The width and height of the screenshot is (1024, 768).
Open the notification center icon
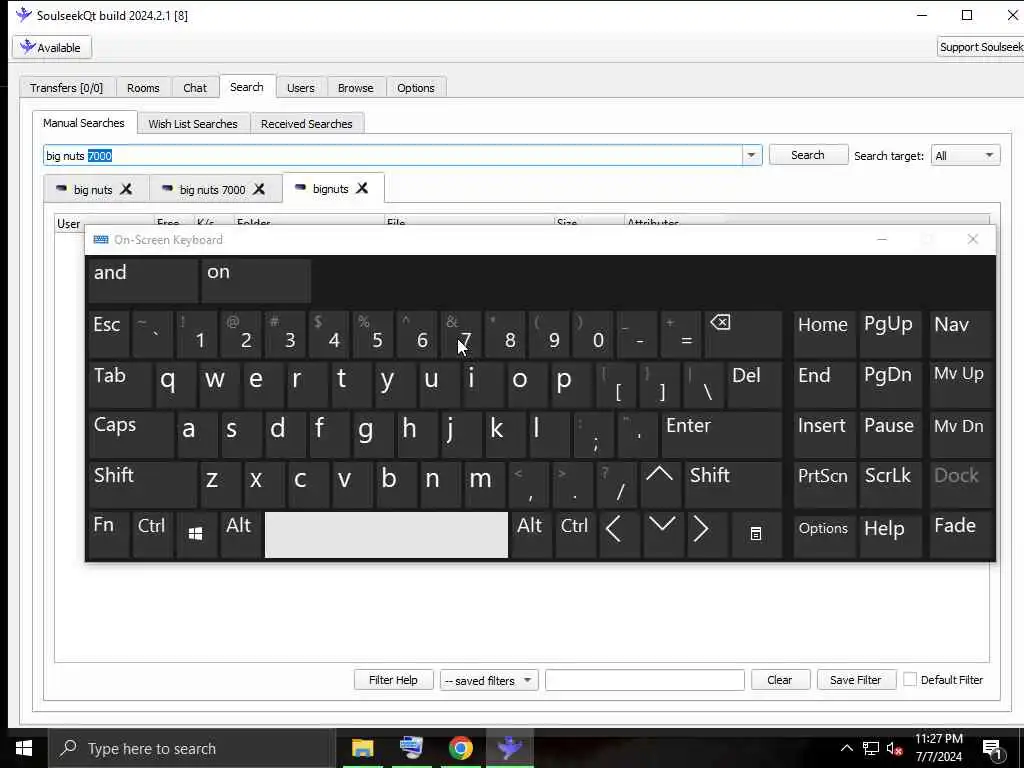tap(993, 750)
